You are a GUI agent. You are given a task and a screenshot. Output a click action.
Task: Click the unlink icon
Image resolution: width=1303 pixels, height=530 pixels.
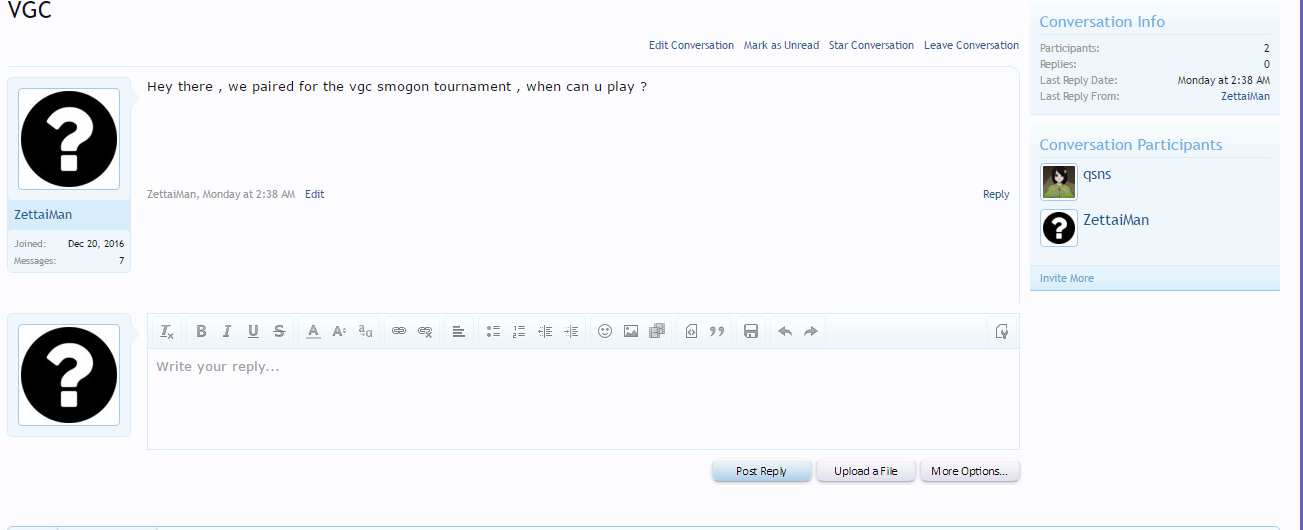425,331
